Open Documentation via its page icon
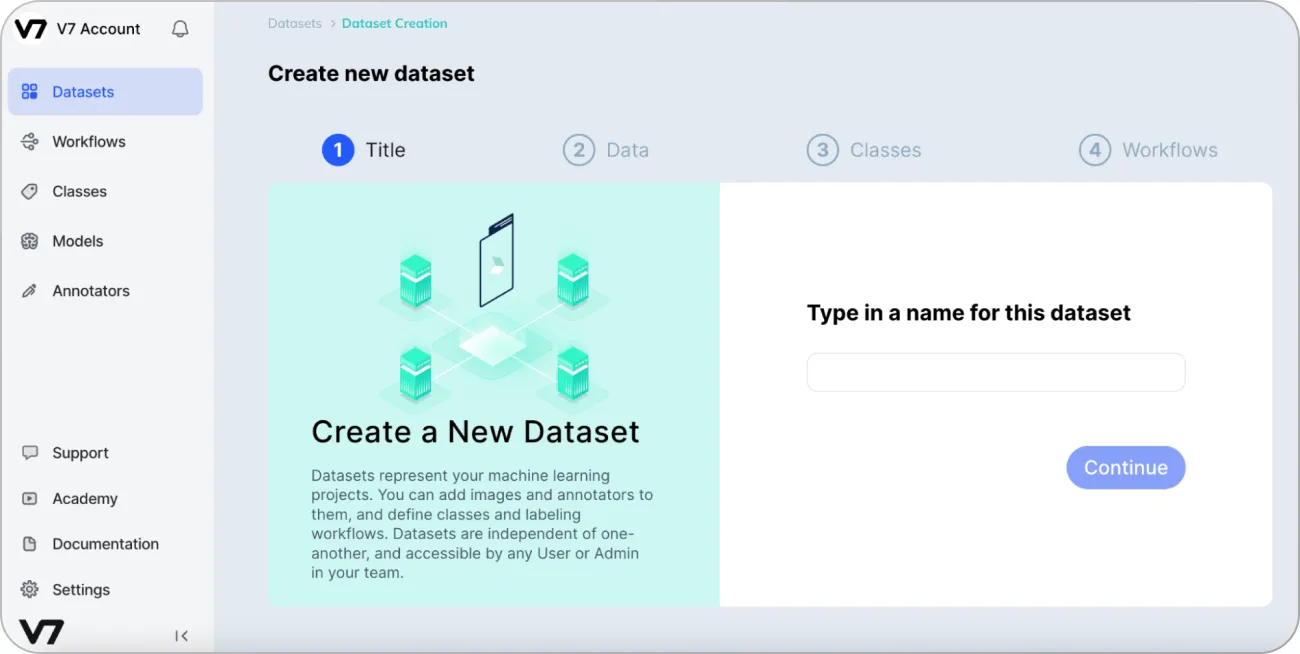The image size is (1300, 654). tap(29, 544)
